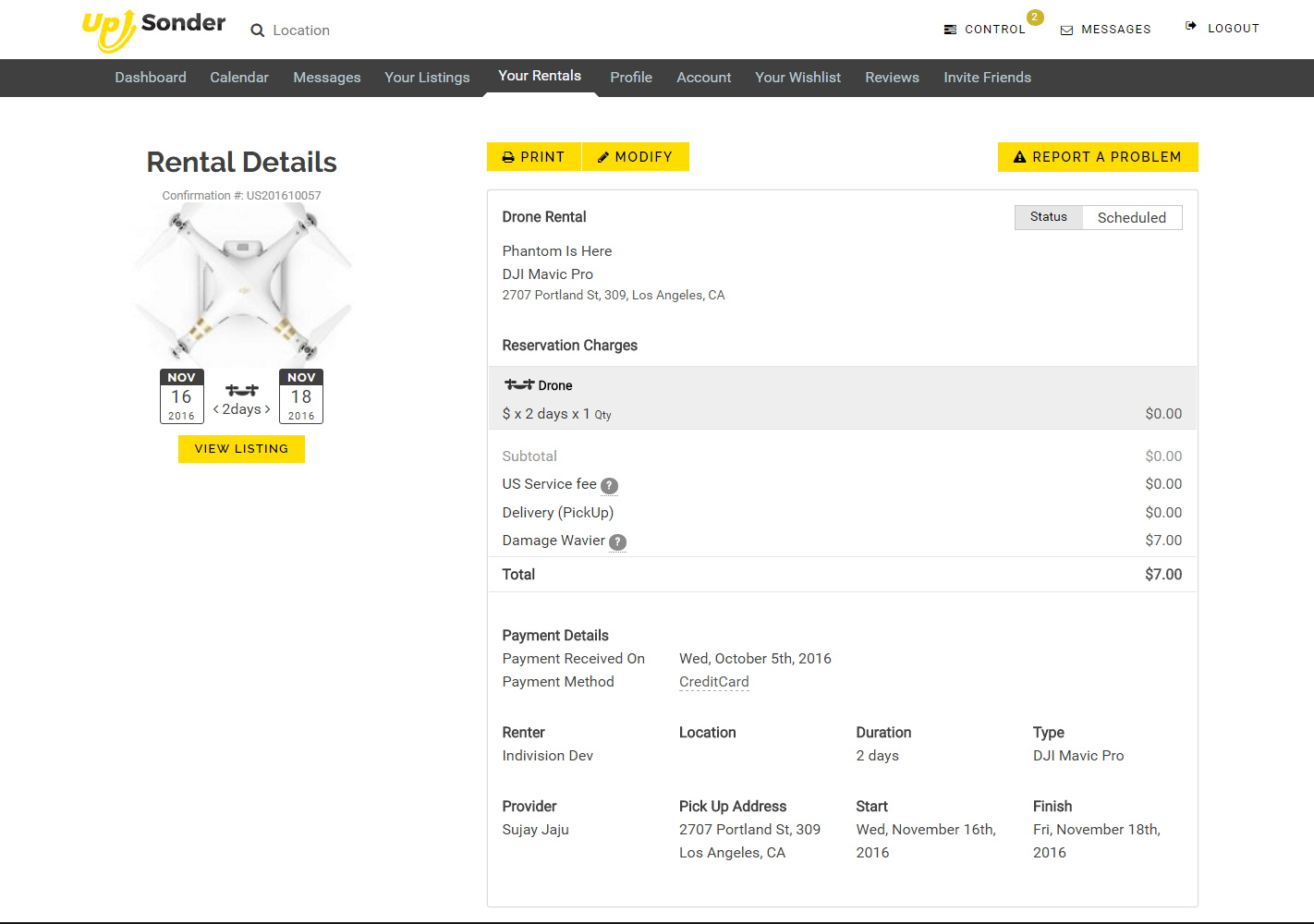The image size is (1314, 924).
Task: Open Messages from the top bar
Action: [1116, 30]
